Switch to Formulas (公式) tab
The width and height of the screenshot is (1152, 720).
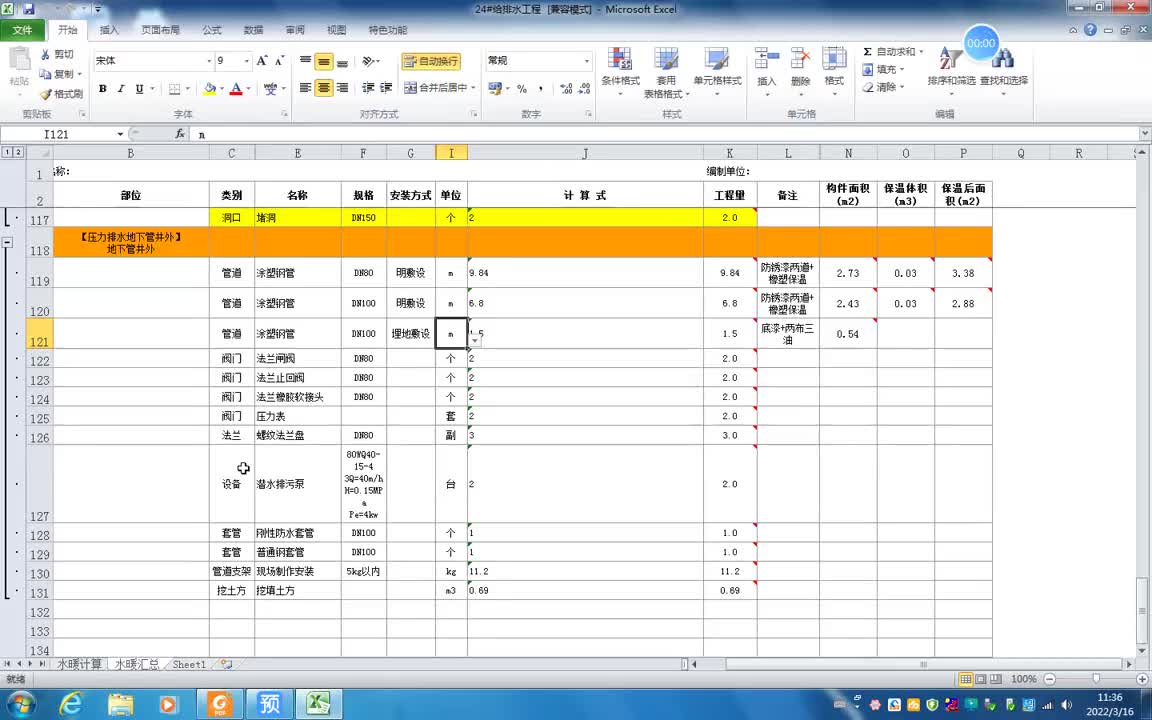click(212, 30)
